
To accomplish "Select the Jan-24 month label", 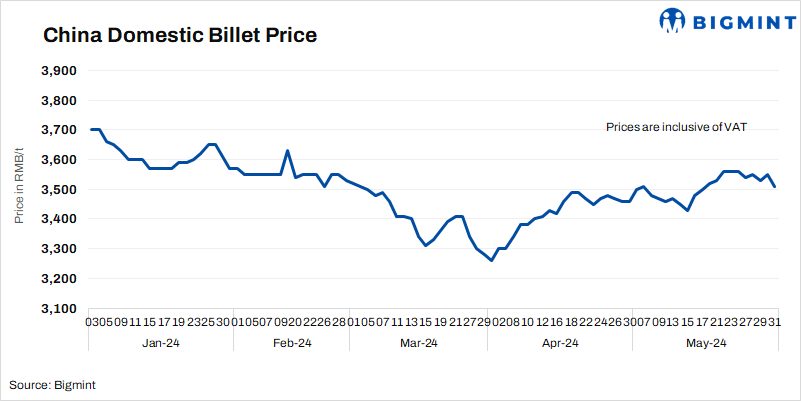I will pyautogui.click(x=160, y=343).
